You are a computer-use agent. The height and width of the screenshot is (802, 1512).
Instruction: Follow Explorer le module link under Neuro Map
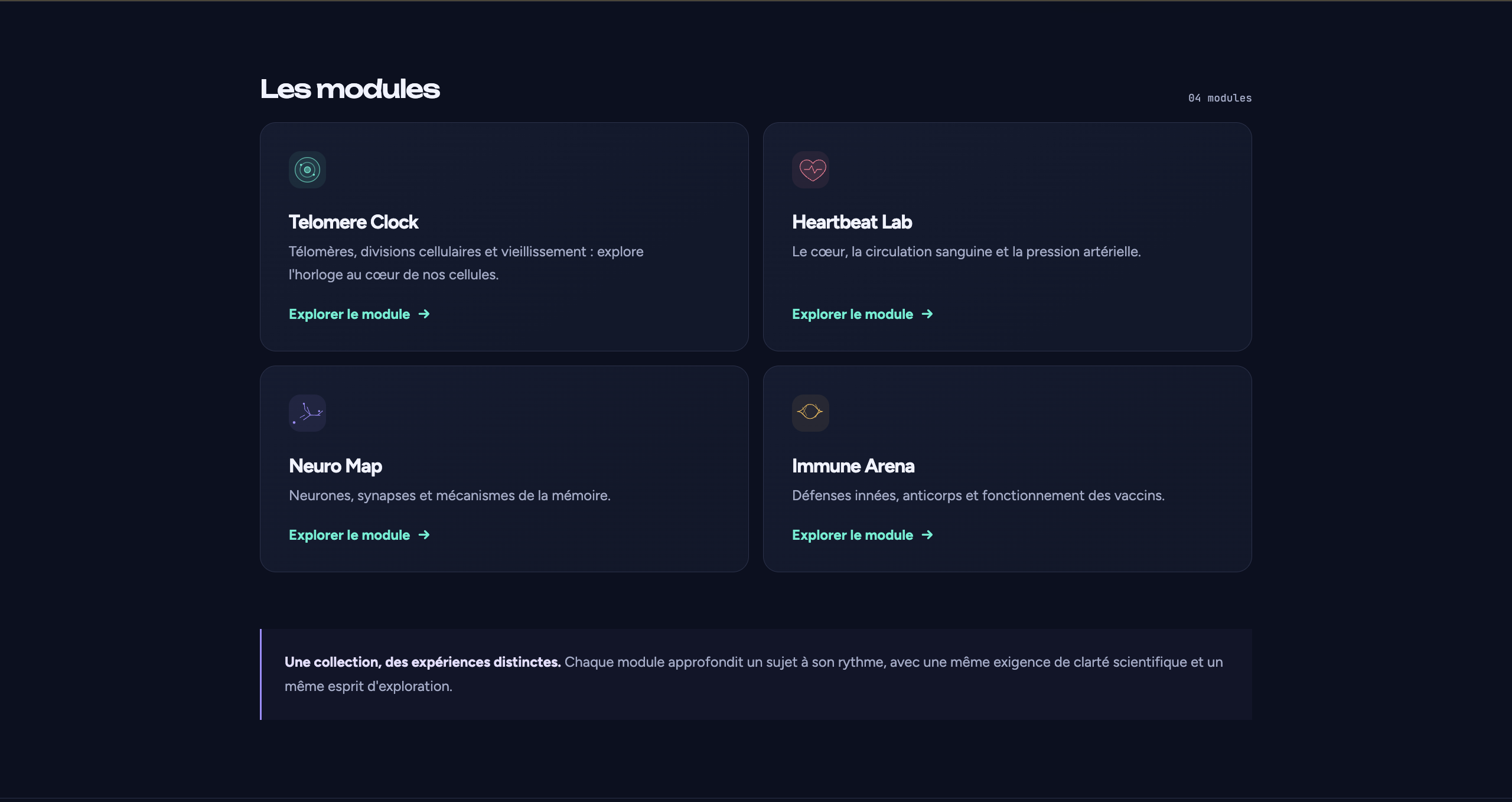[359, 535]
